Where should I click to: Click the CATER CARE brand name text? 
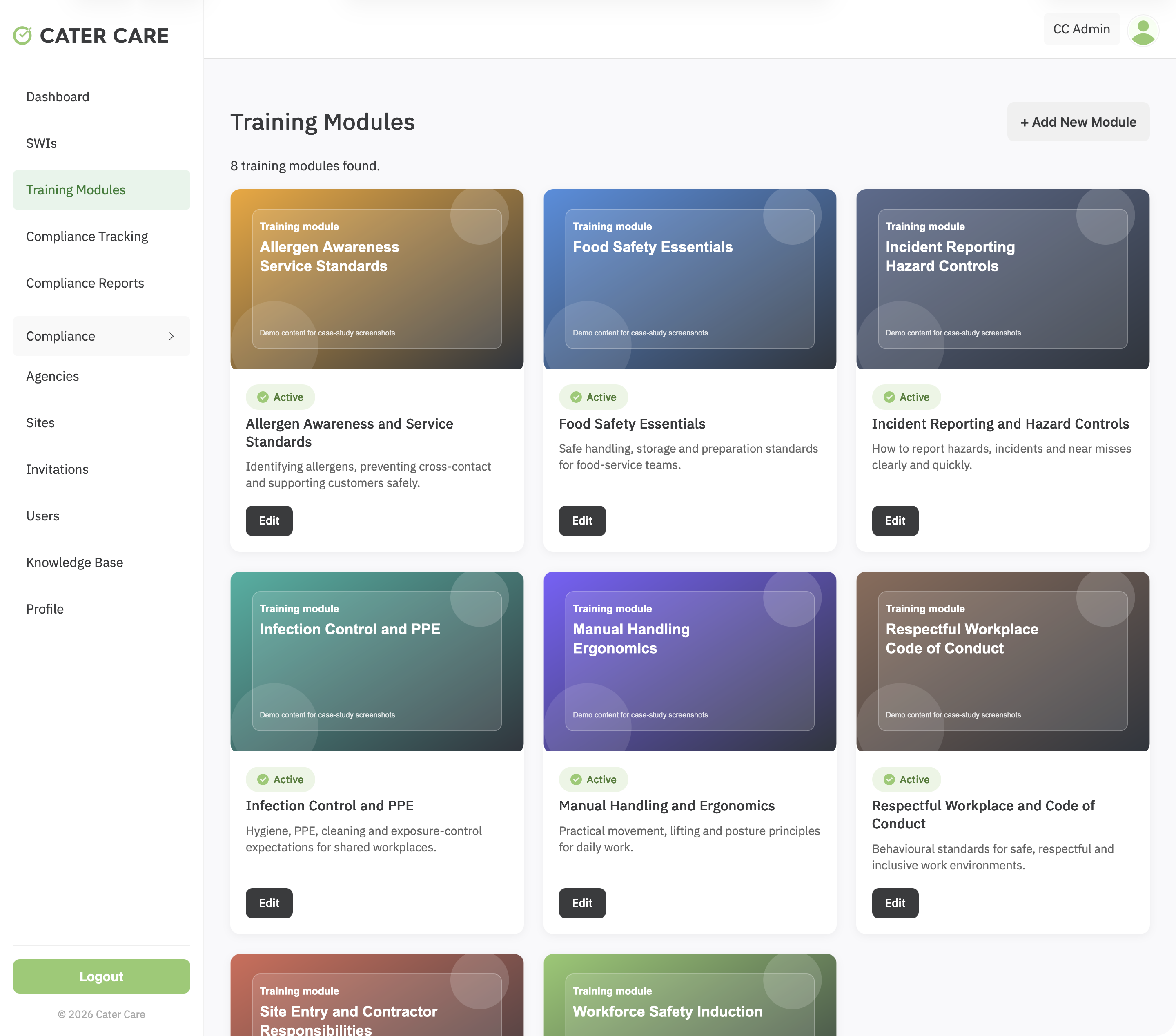(x=104, y=36)
